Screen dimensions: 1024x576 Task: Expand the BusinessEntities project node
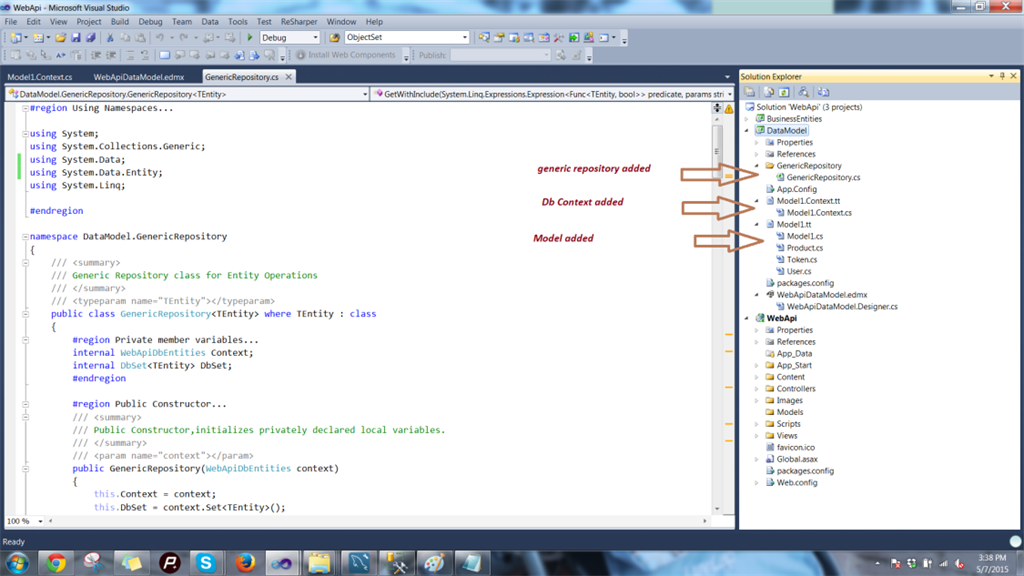click(x=747, y=119)
